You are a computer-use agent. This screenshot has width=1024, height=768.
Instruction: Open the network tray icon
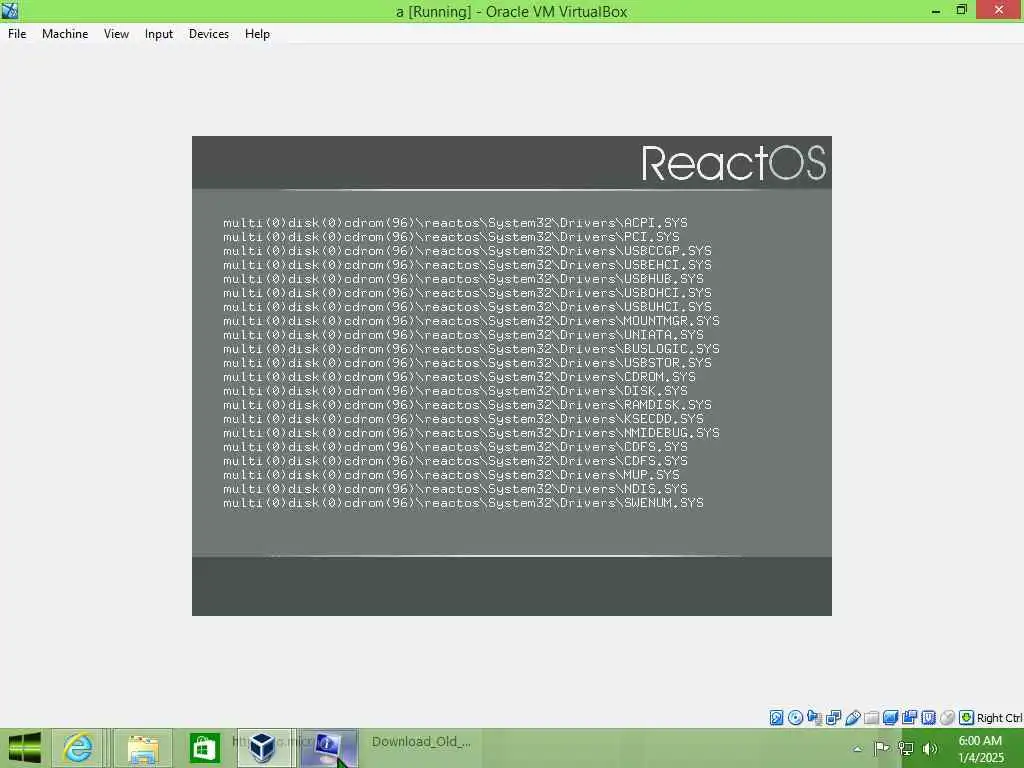(905, 748)
